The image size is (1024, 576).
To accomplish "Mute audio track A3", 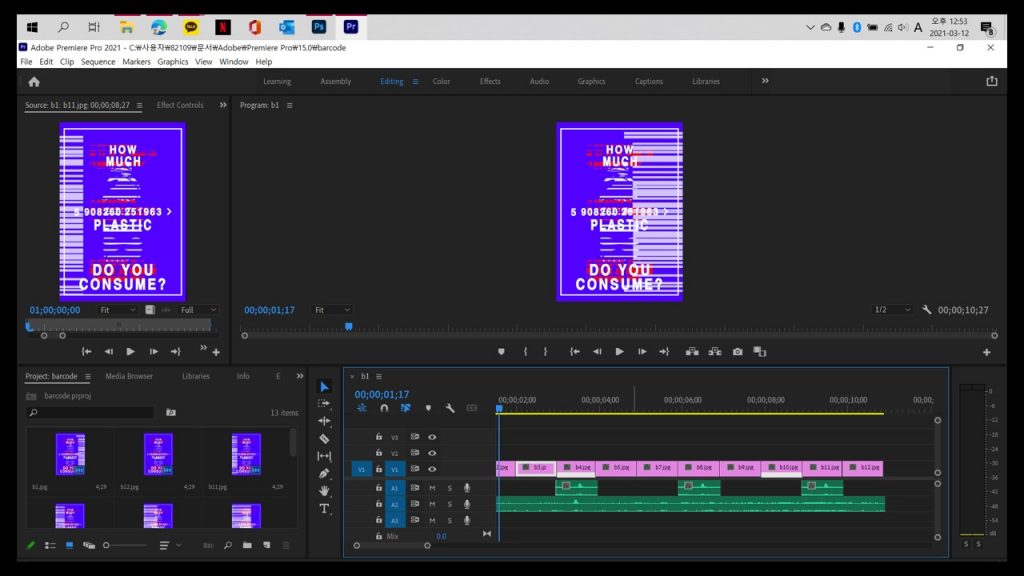I will point(432,520).
